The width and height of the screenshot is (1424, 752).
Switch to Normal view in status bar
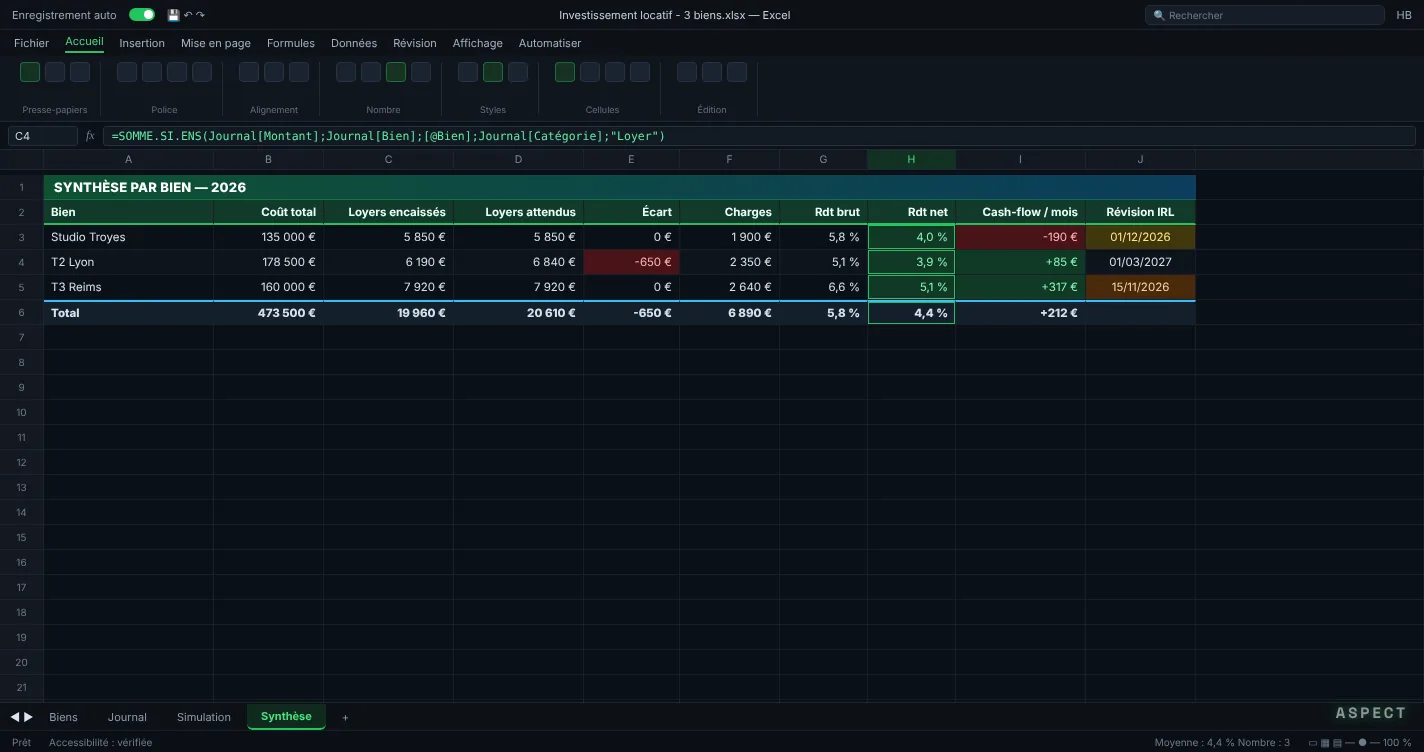(x=1313, y=743)
